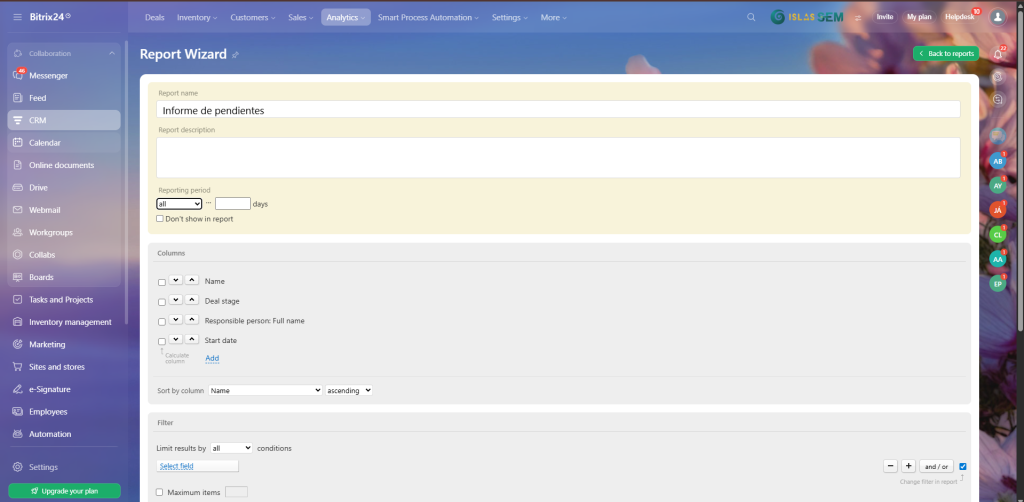Click the hamburger menu icon beside Bitrix24
Image resolution: width=1024 pixels, height=502 pixels.
tap(17, 17)
